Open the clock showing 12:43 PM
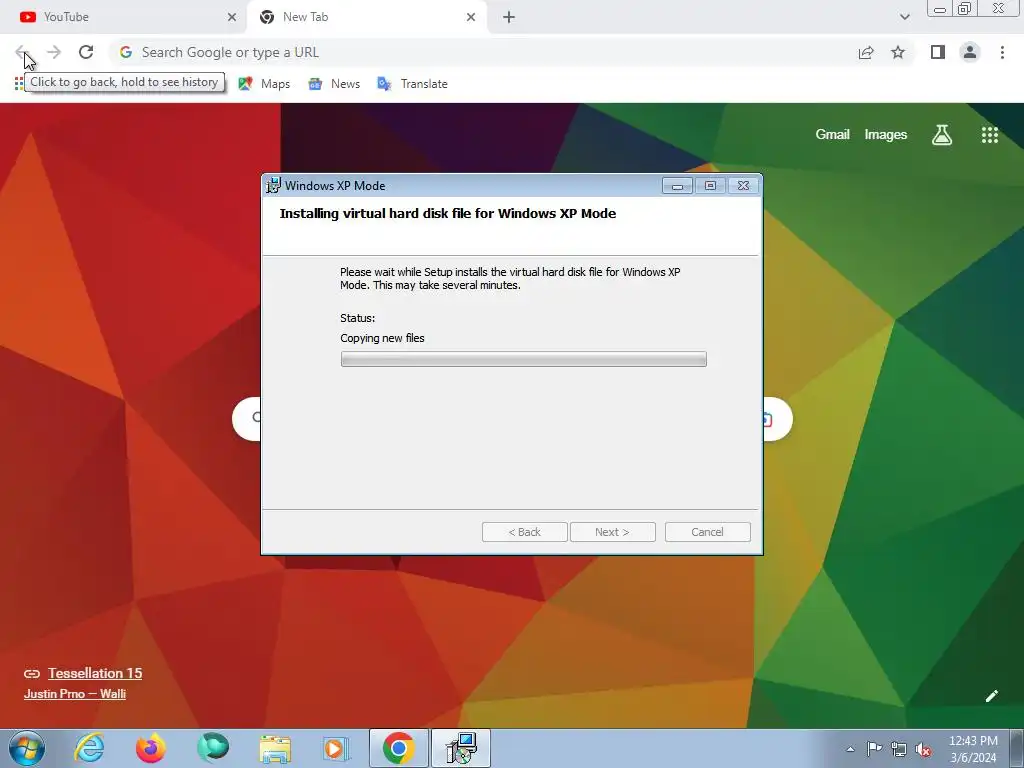The width and height of the screenshot is (1024, 768). [973, 749]
